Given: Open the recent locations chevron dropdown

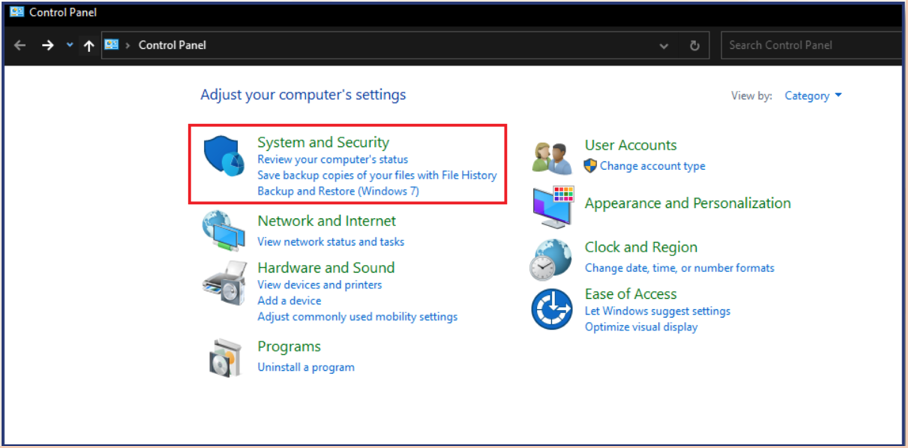Looking at the screenshot, I should 69,45.
